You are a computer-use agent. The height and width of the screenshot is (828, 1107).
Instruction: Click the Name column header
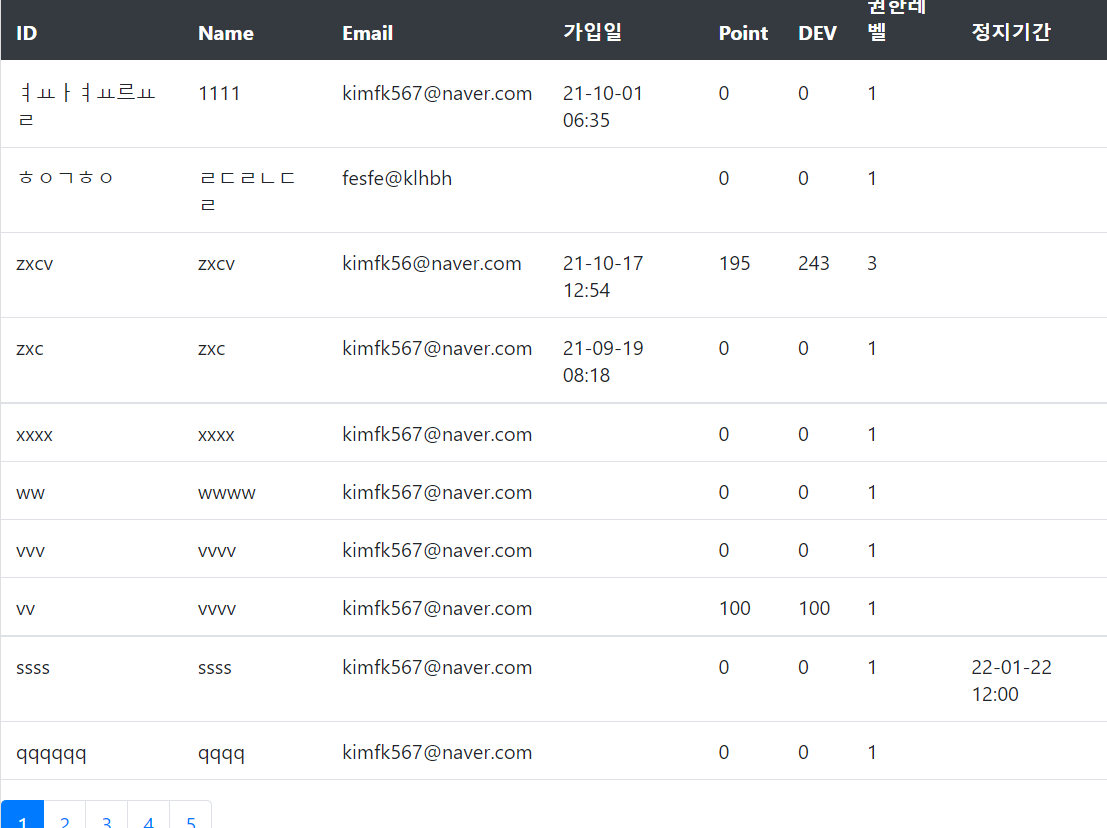(226, 33)
